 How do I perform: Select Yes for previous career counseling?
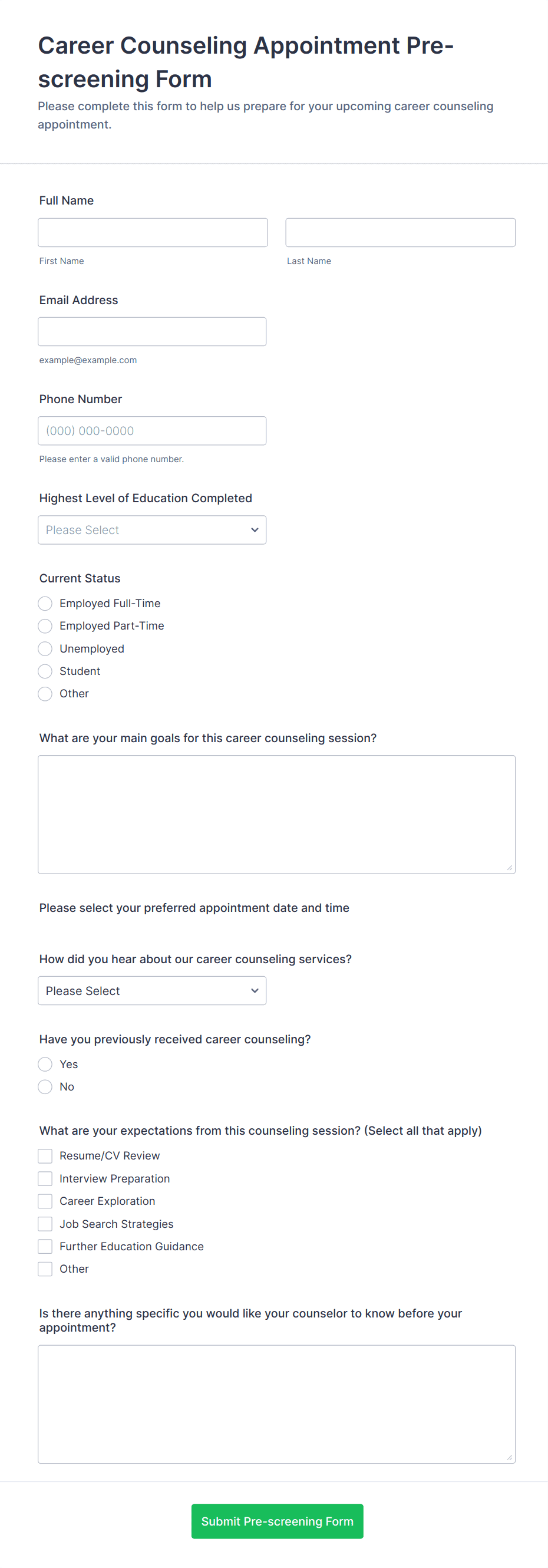[x=45, y=1064]
